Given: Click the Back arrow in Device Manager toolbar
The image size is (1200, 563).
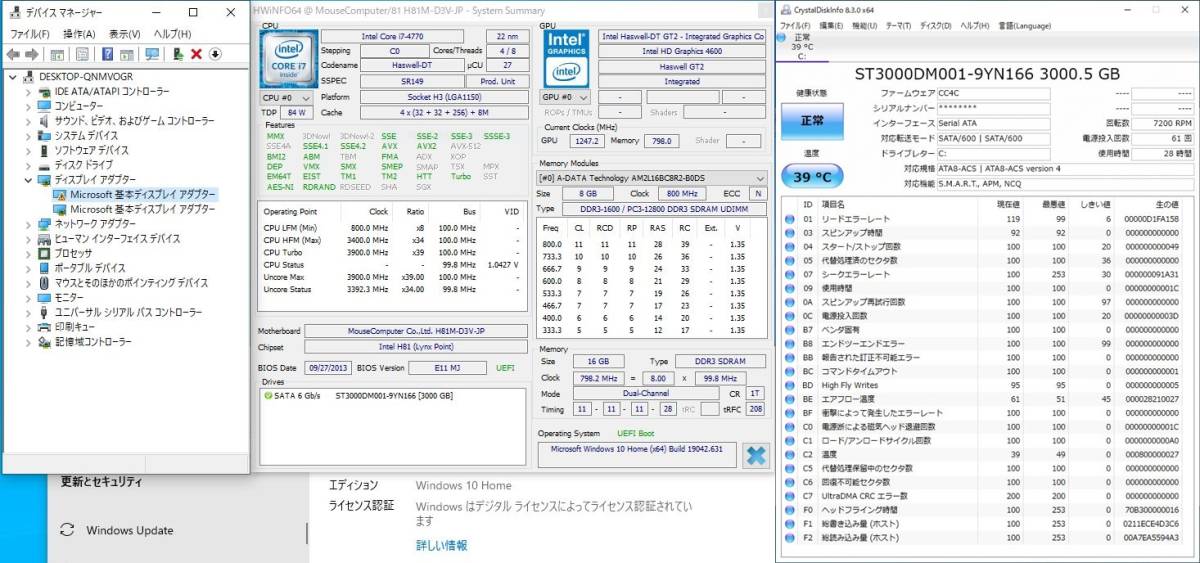Looking at the screenshot, I should click(x=13, y=54).
